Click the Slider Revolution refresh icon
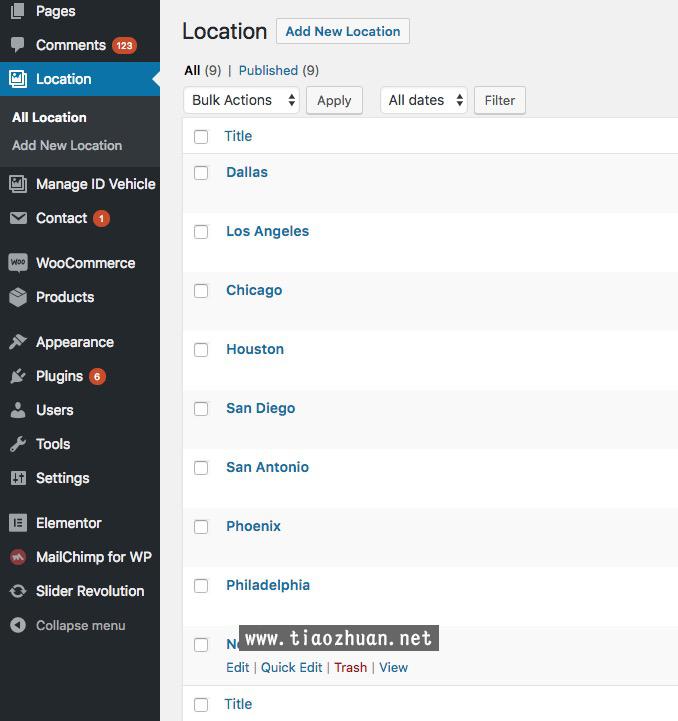Viewport: 678px width, 721px height. pyautogui.click(x=18, y=591)
